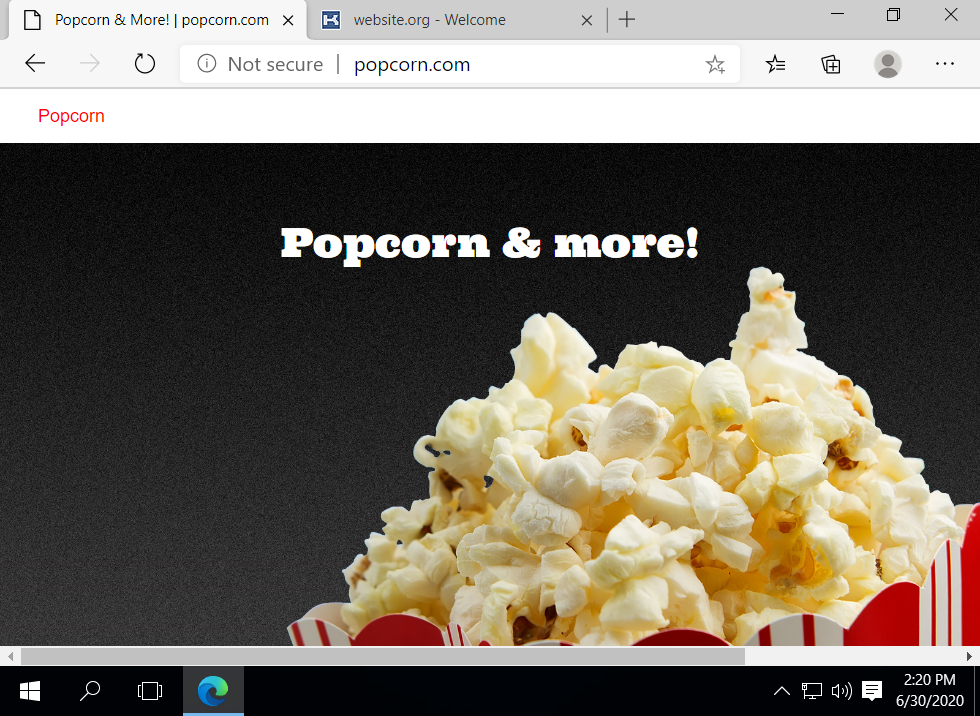Open the red Popcorn link
980x716 pixels.
(71, 116)
